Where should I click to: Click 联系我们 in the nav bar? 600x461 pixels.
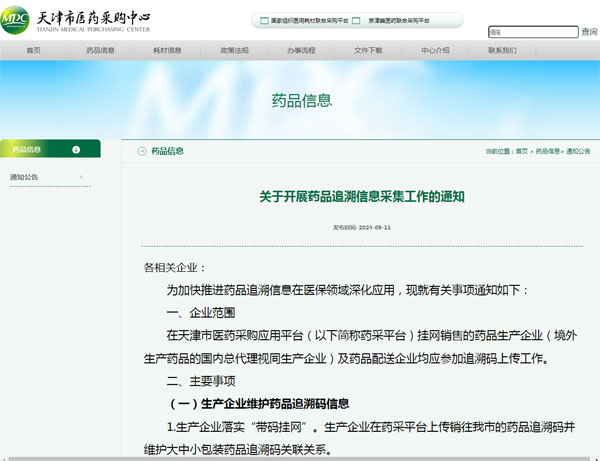pyautogui.click(x=502, y=50)
